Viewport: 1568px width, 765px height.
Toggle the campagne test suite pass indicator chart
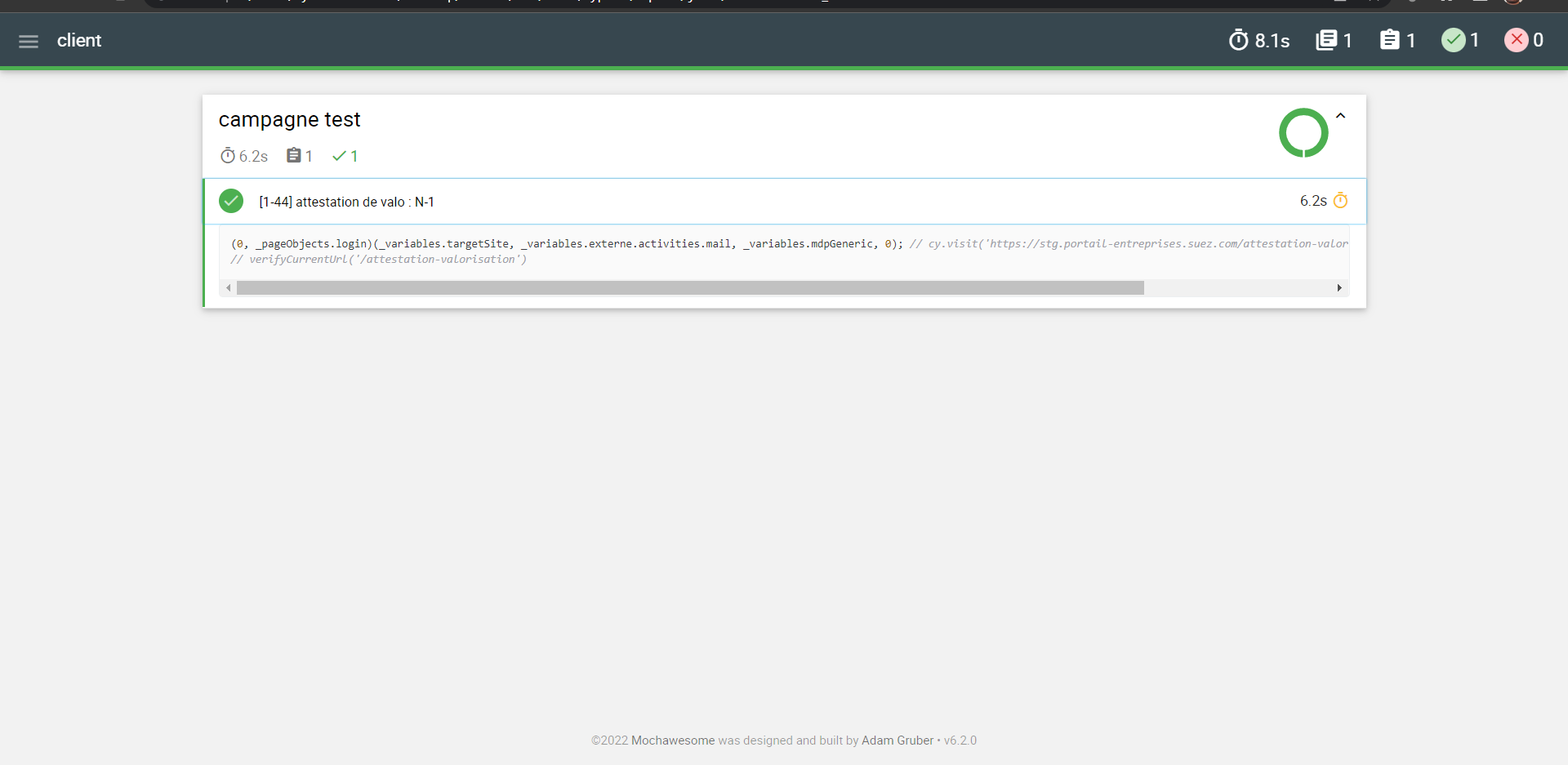[1303, 132]
